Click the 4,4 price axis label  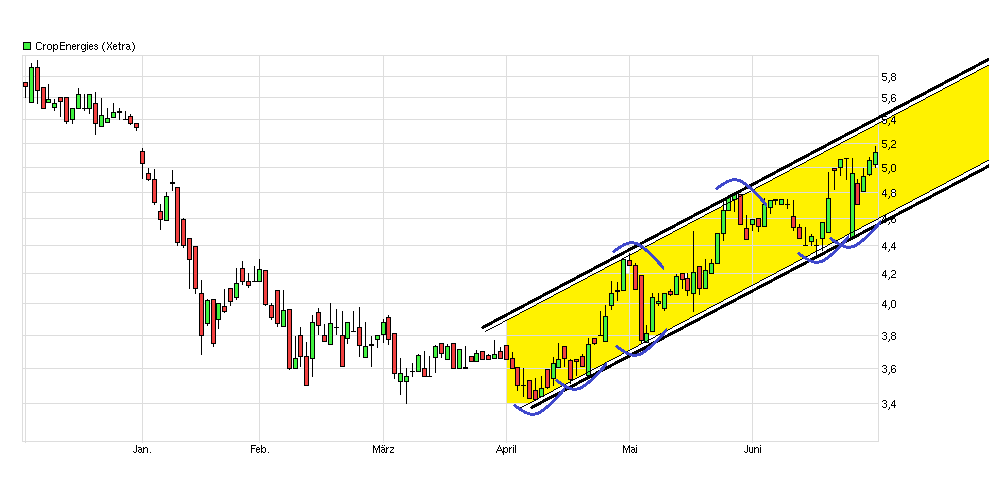(888, 246)
